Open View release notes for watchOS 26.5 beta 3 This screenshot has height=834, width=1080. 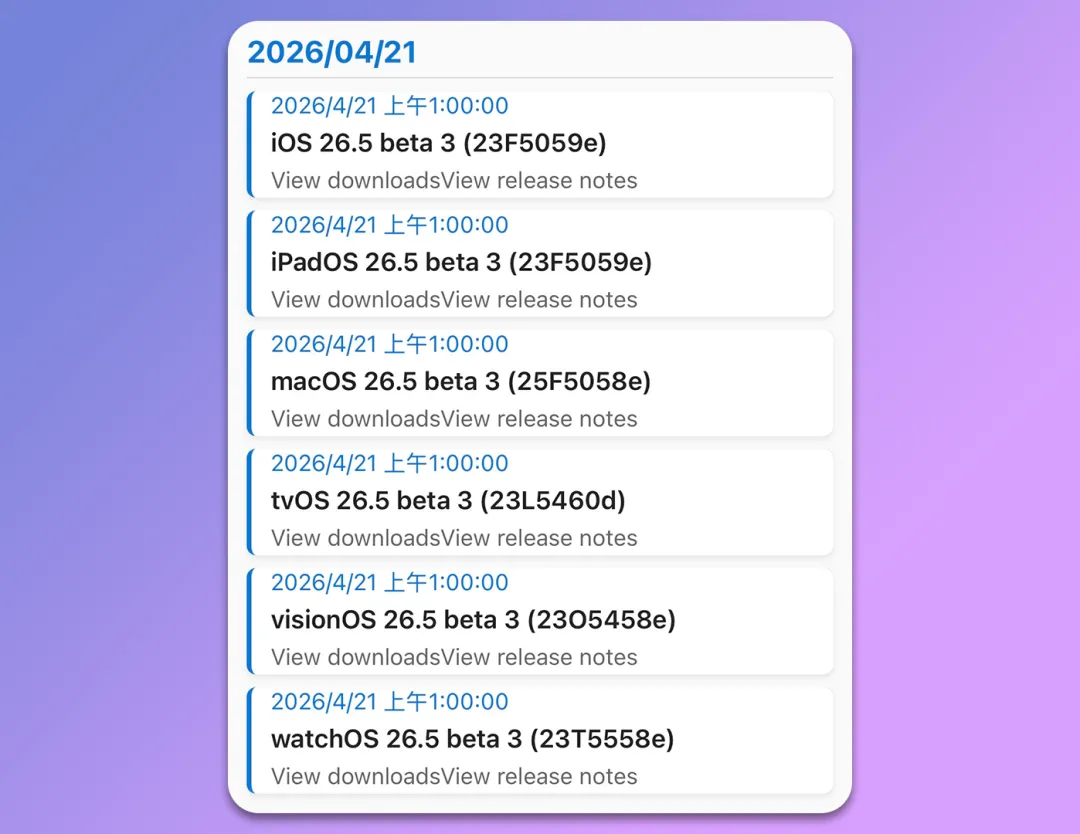point(539,776)
